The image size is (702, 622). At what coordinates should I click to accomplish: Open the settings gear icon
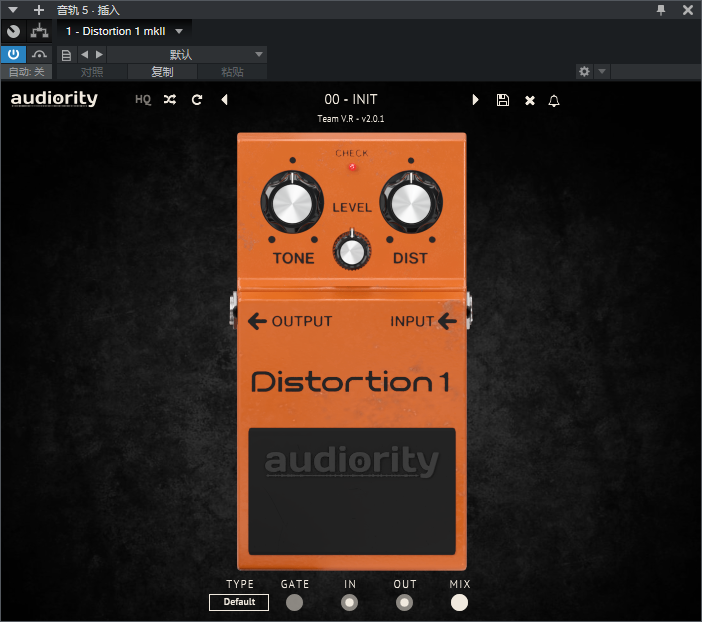click(584, 71)
